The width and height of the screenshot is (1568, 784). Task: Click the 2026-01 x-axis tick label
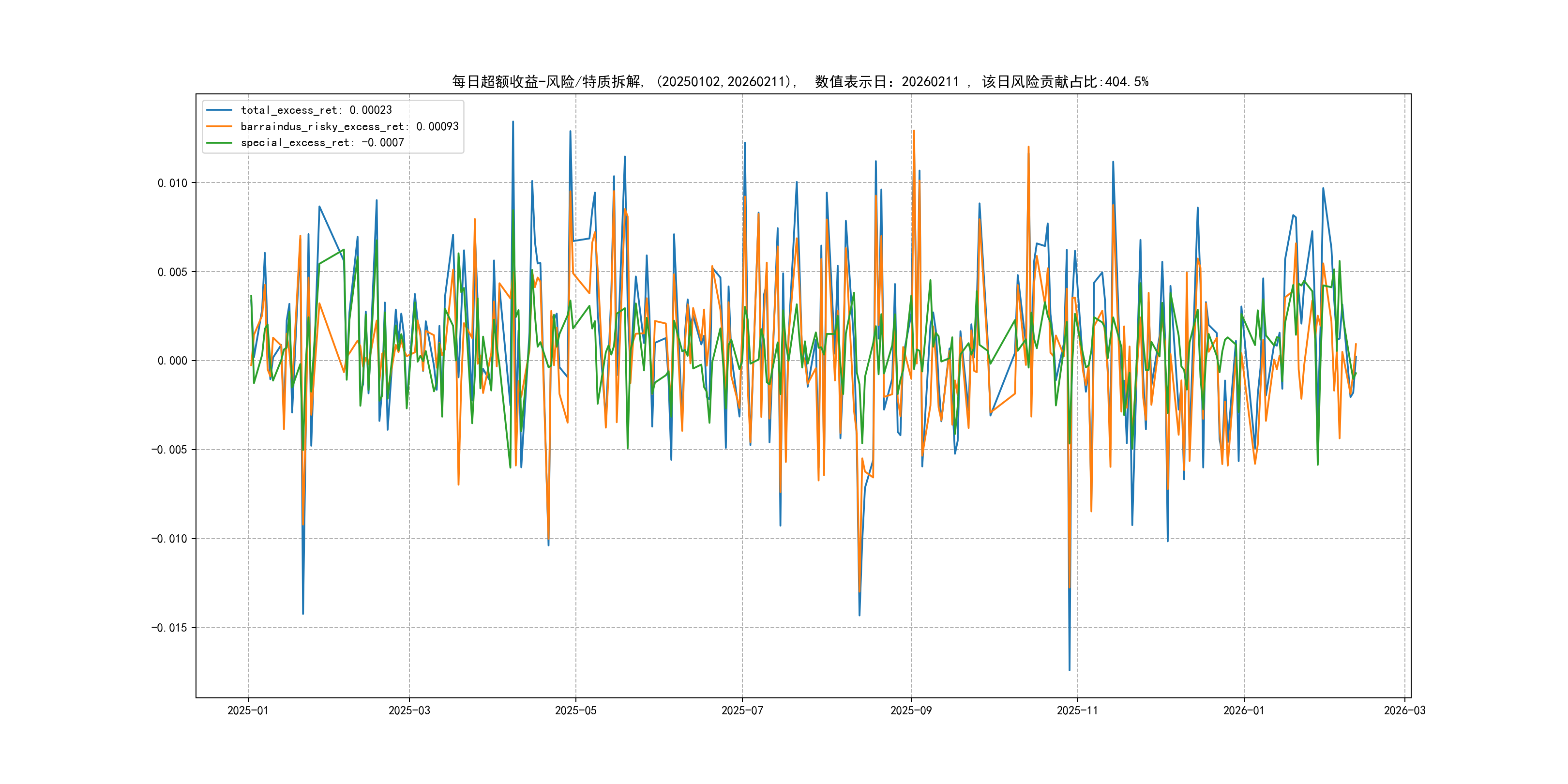pos(1244,710)
